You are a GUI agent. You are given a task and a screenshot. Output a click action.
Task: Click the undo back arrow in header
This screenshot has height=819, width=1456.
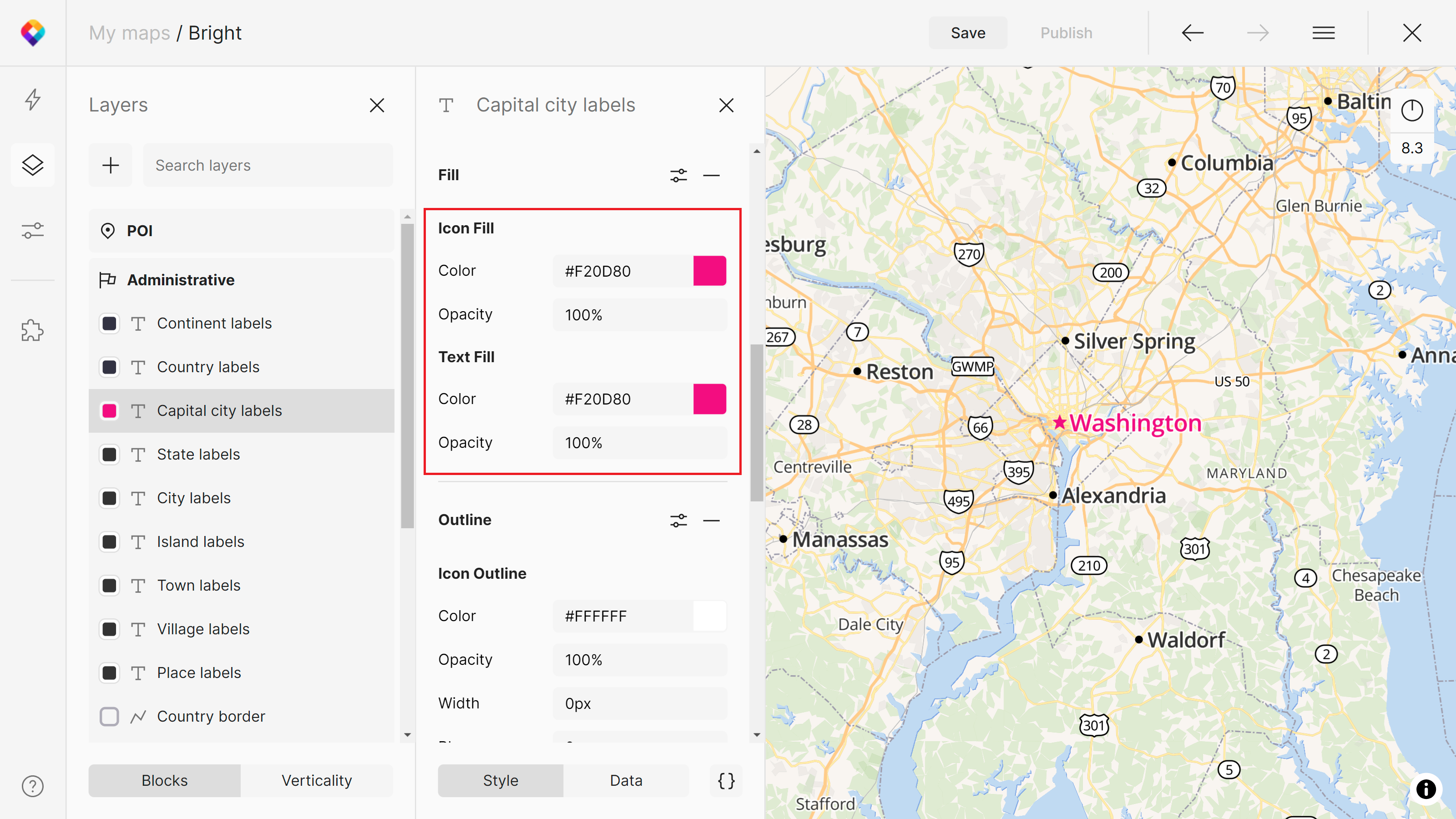pyautogui.click(x=1192, y=33)
